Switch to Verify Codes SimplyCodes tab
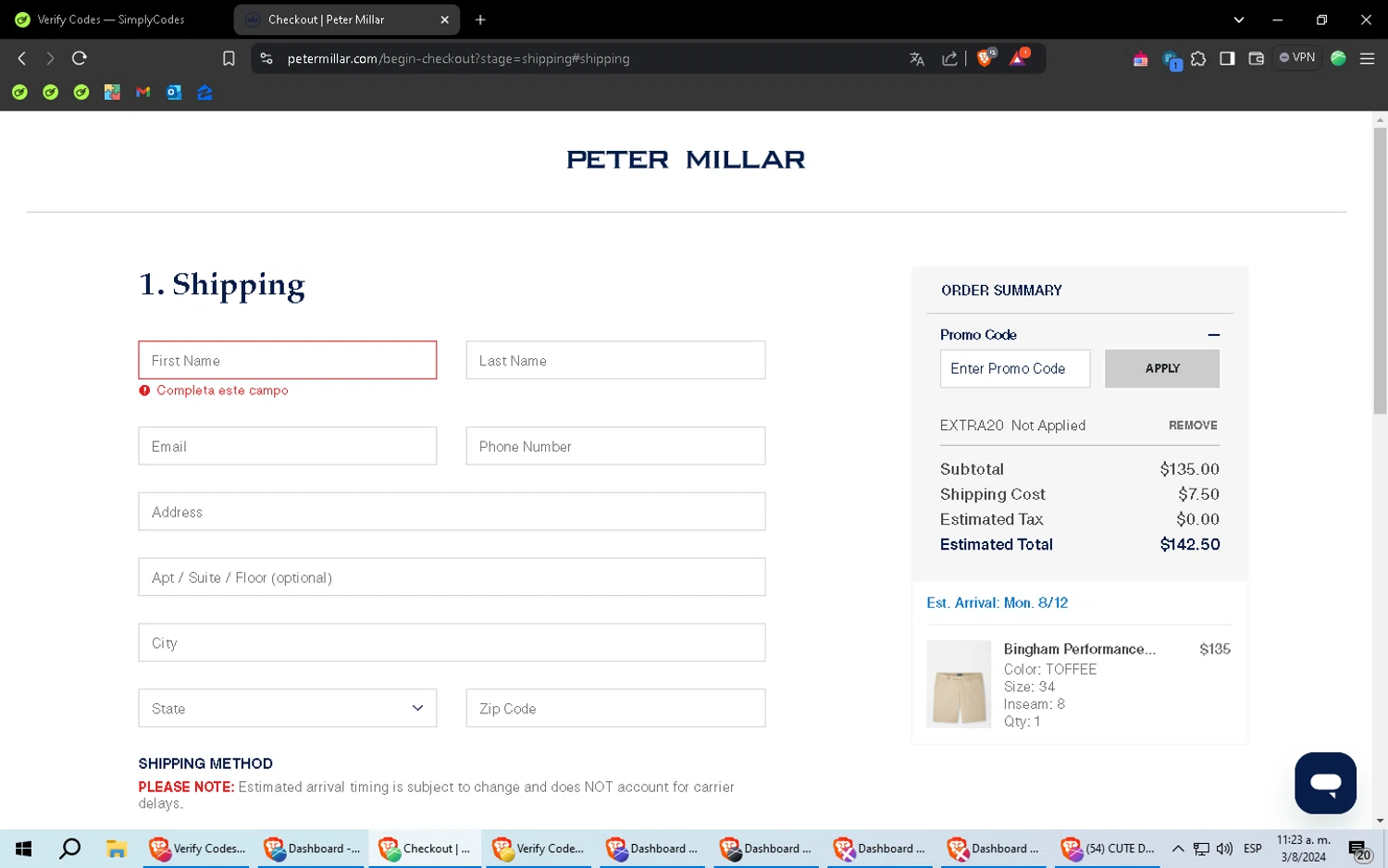 point(112,19)
